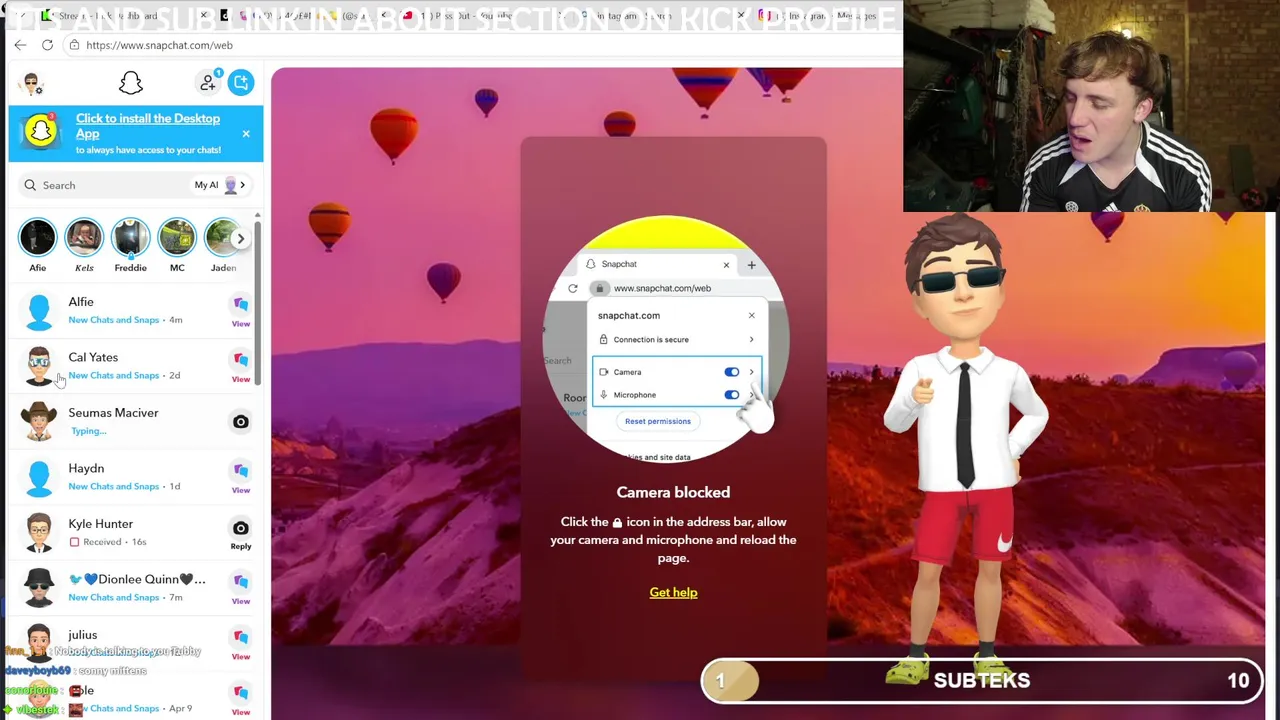Image resolution: width=1280 pixels, height=720 pixels.
Task: Click the snapchat.com/web address bar
Action: coord(480,45)
